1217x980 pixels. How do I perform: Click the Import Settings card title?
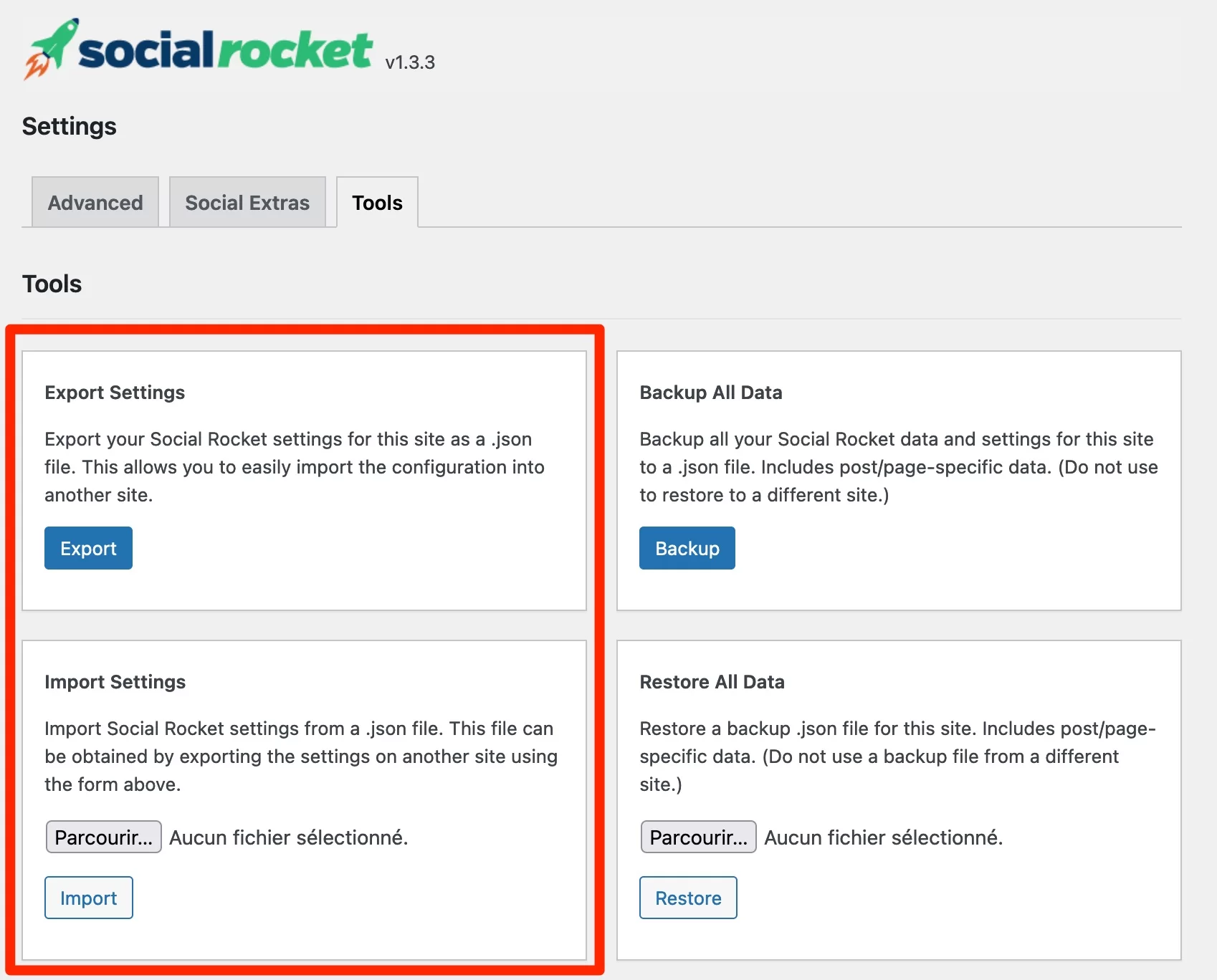pos(115,682)
